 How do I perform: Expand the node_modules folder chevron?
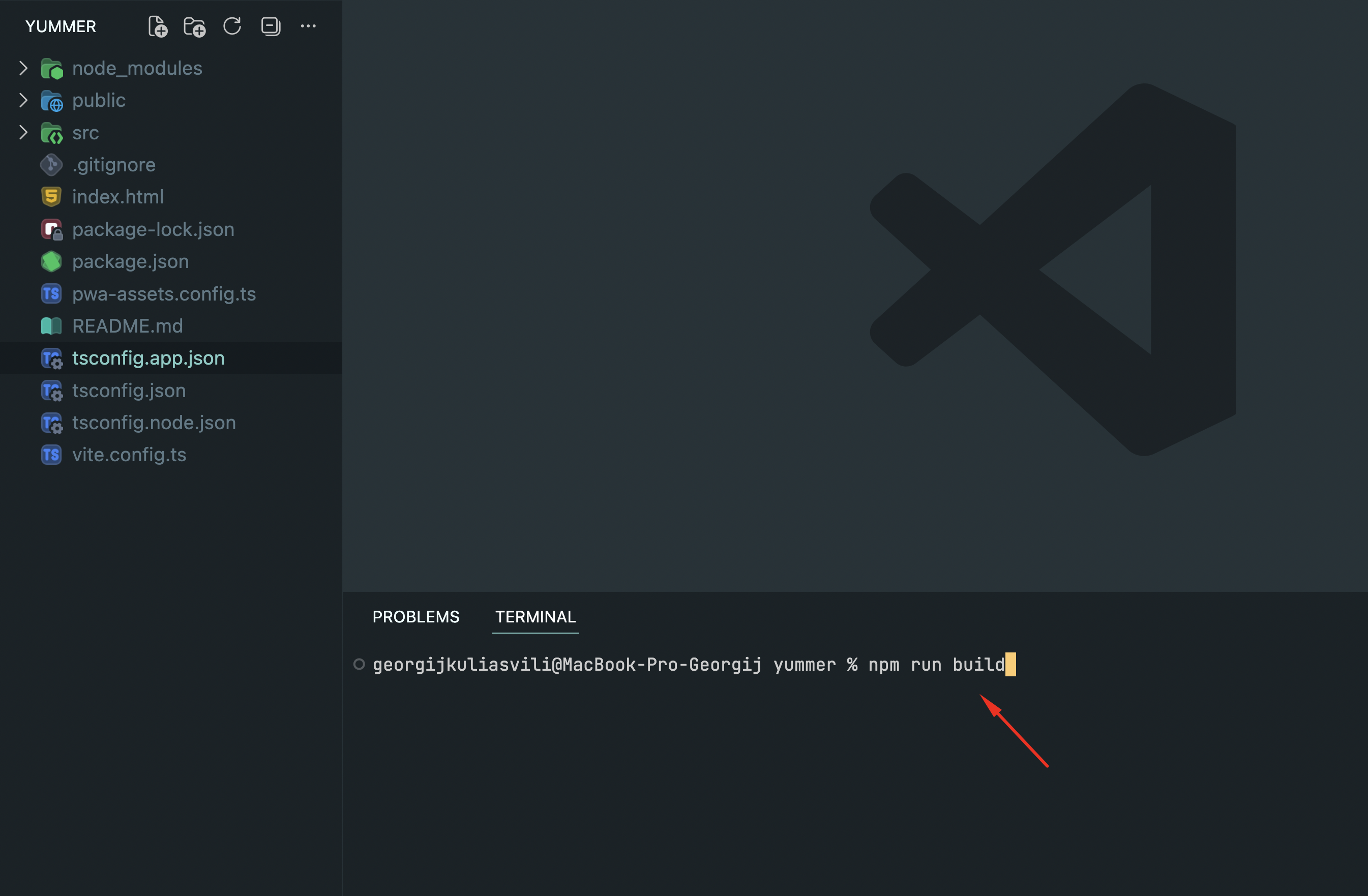(23, 68)
